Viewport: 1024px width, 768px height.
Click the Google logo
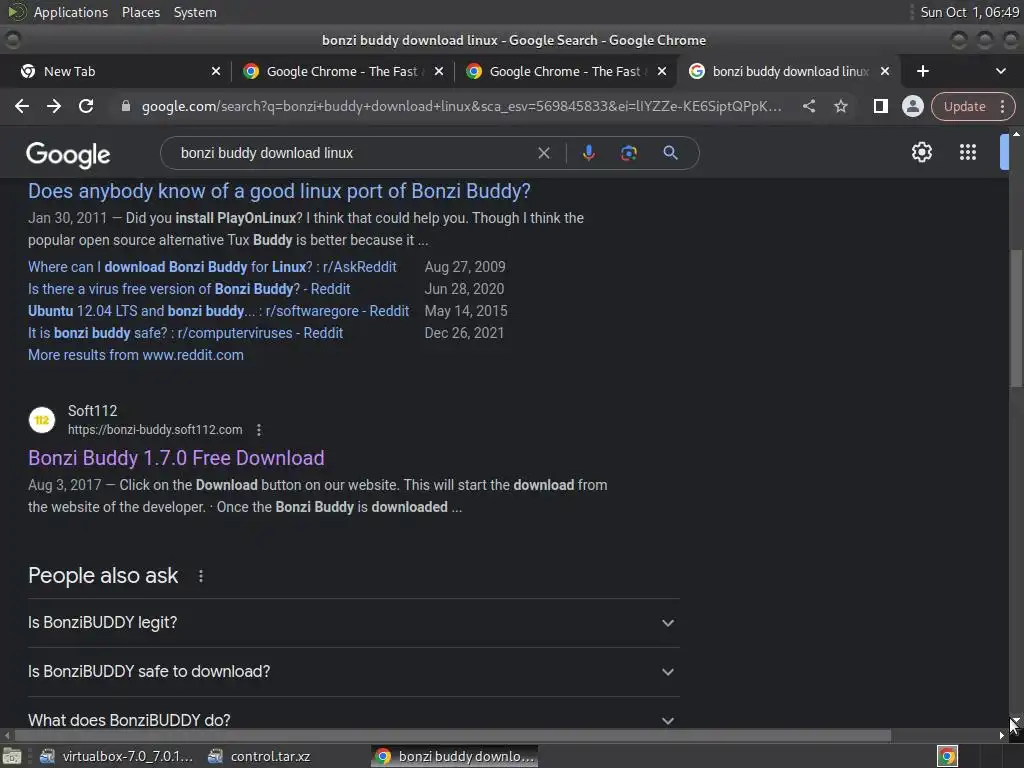[x=68, y=155]
